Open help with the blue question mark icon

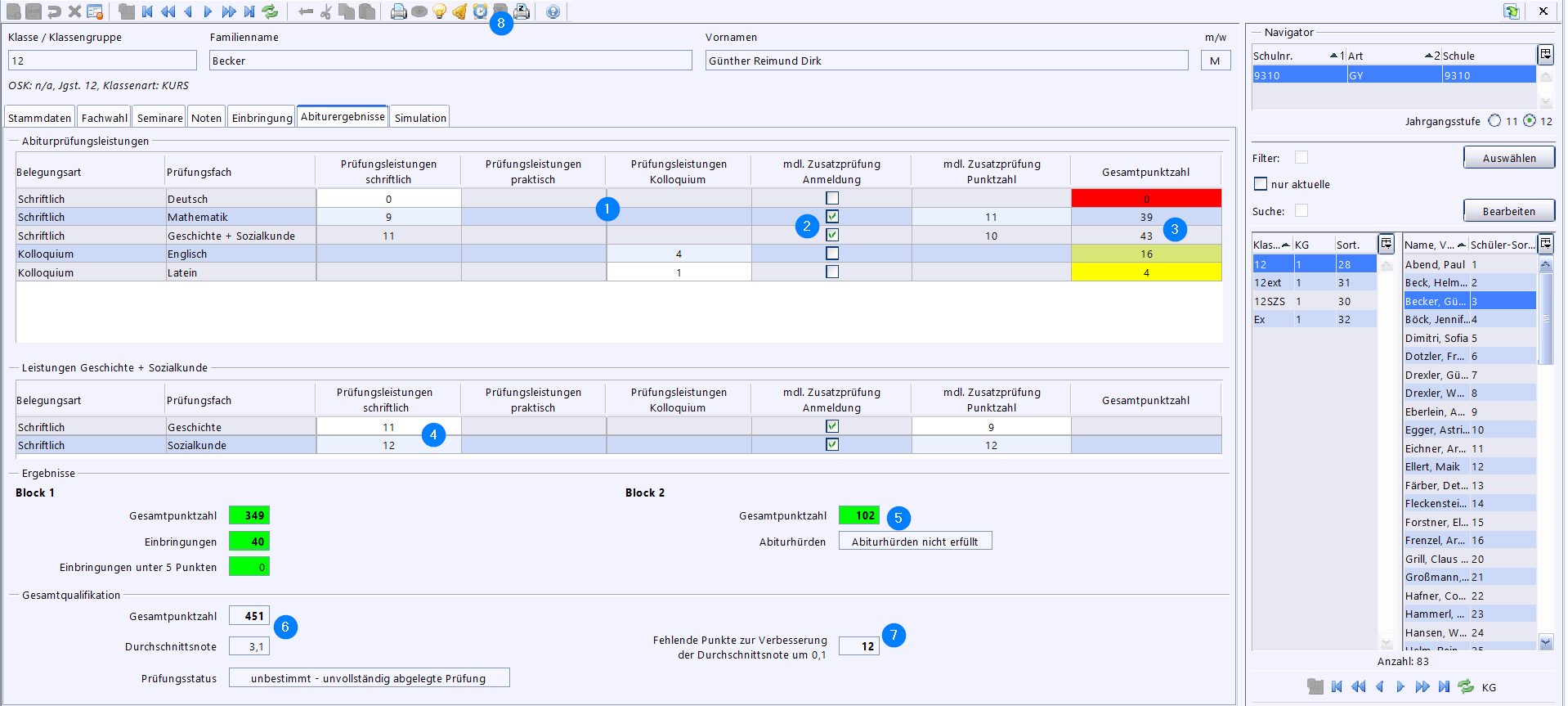(553, 11)
